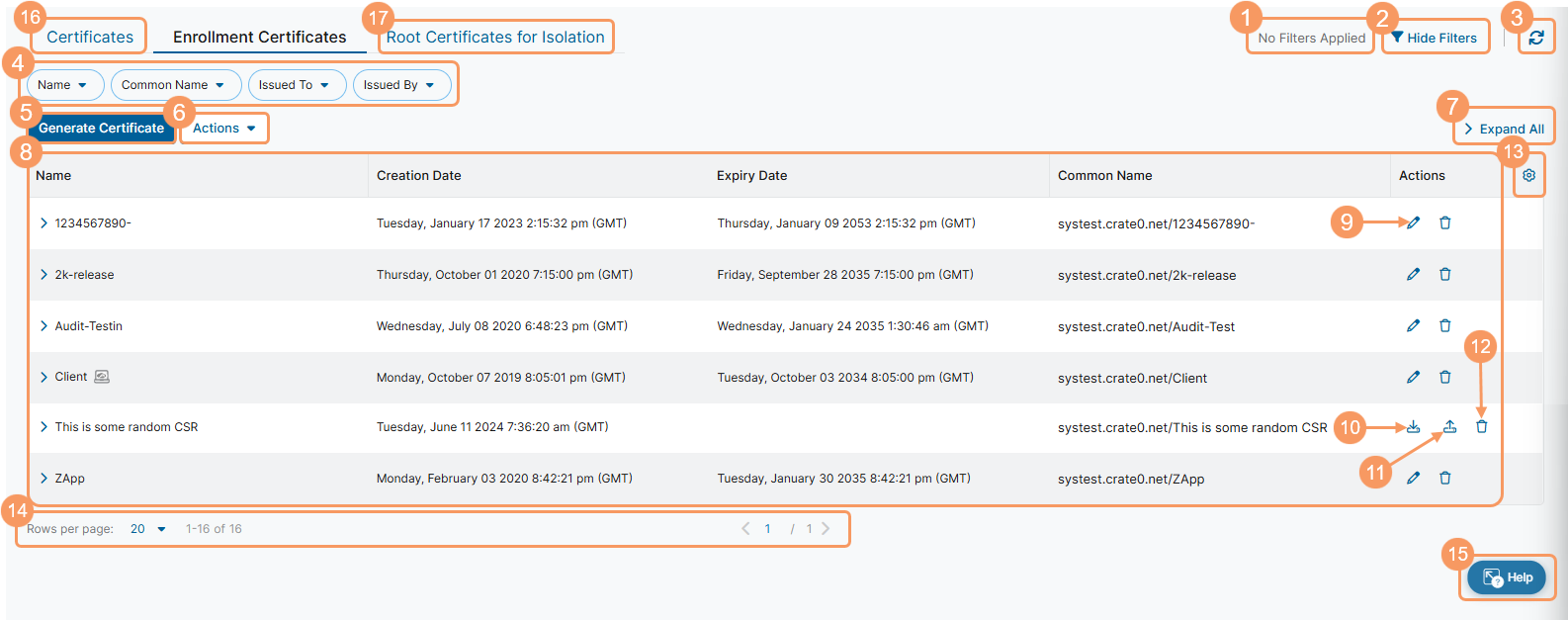
Task: Upload certificate for the random CSR row
Action: [x=1449, y=427]
